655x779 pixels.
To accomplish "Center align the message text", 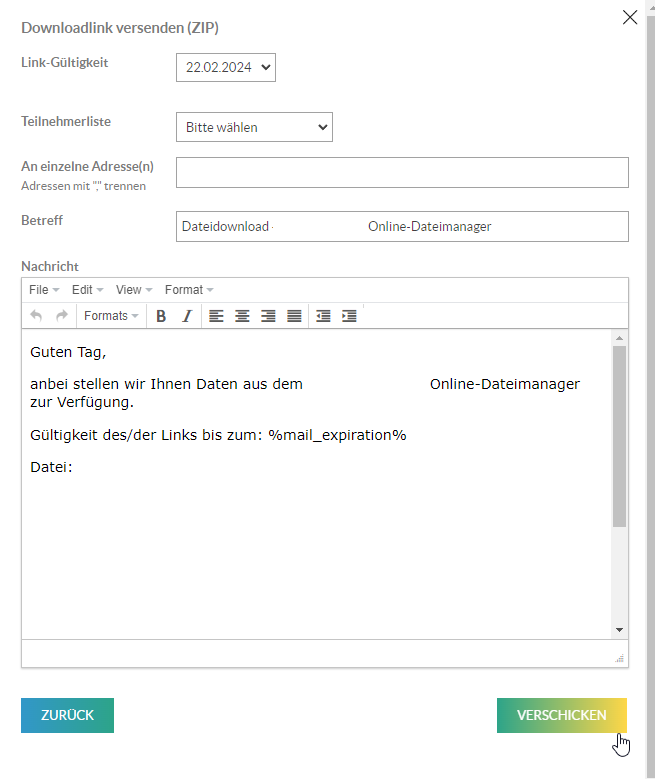I will coord(242,316).
